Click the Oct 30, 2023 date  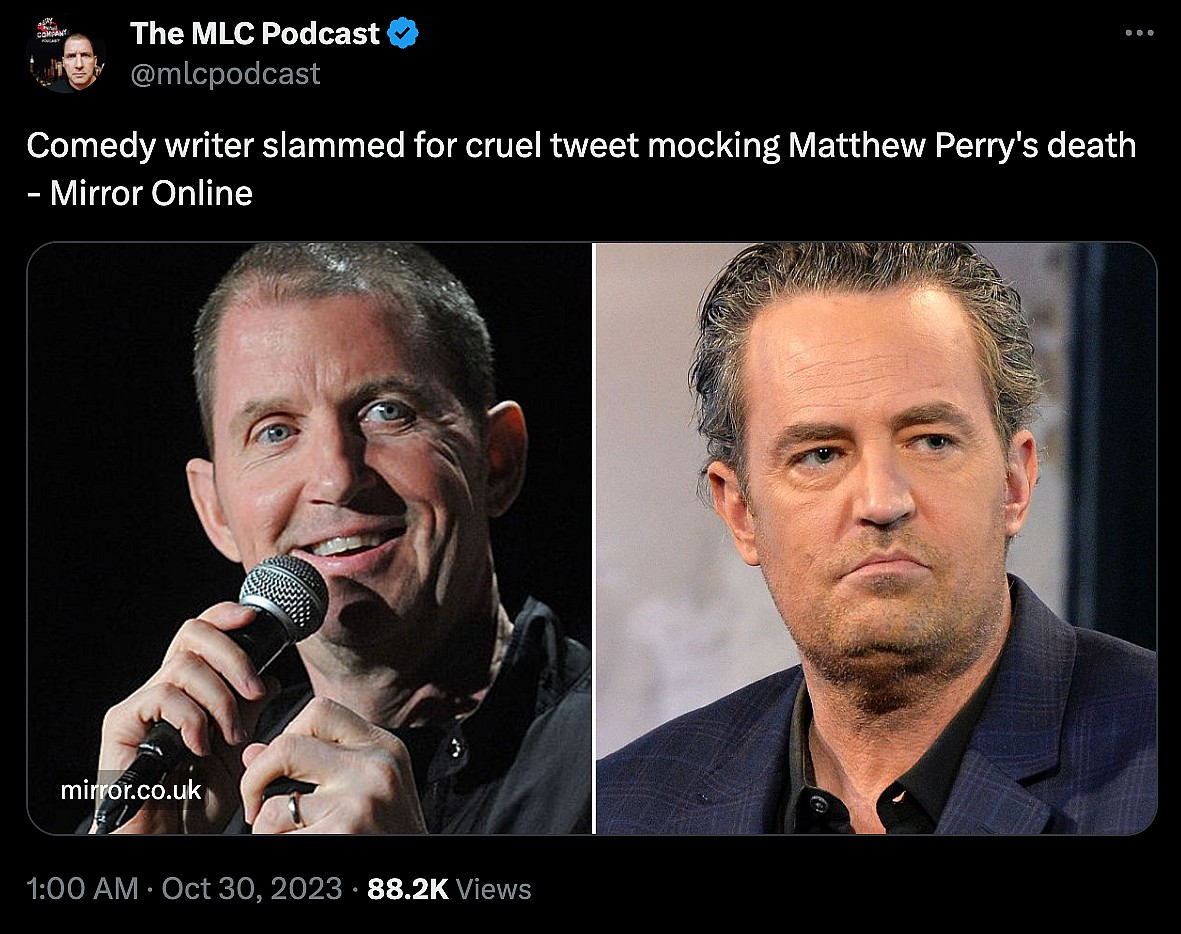pyautogui.click(x=250, y=888)
